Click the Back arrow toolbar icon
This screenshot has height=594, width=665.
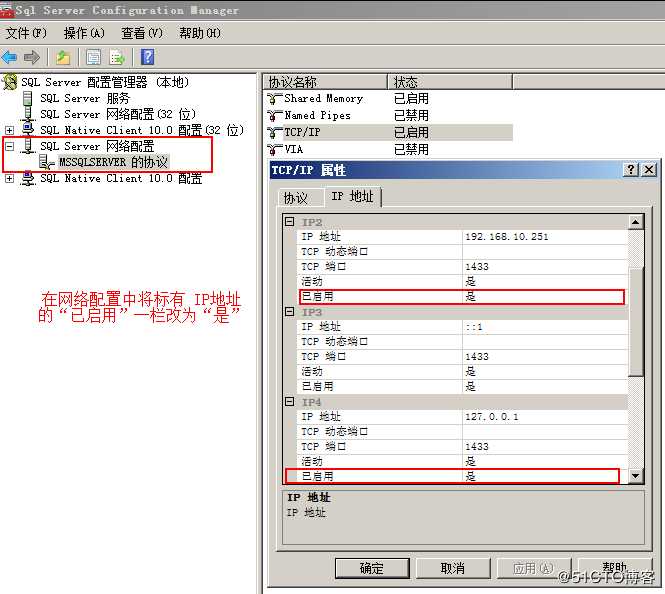(9, 57)
